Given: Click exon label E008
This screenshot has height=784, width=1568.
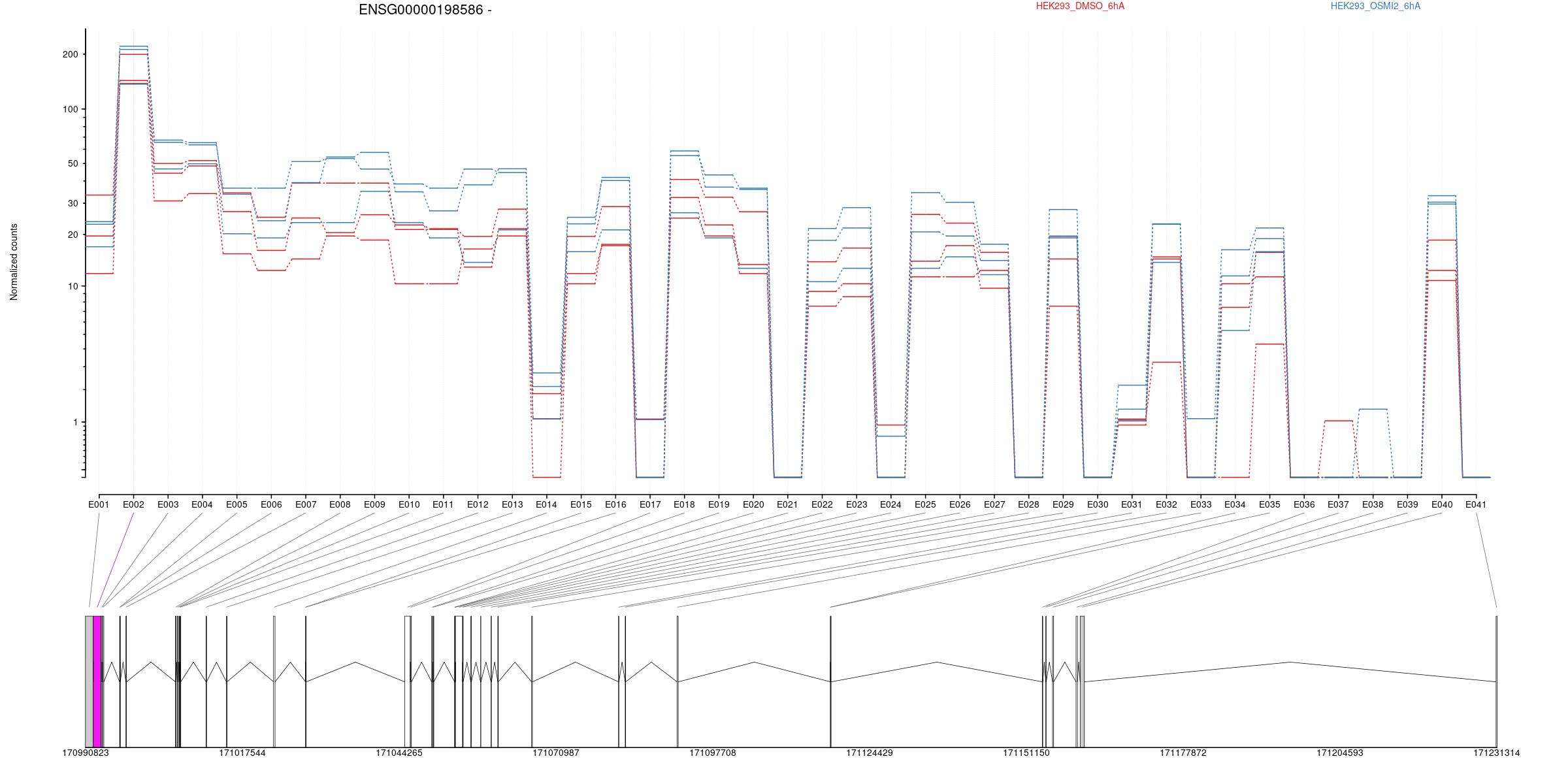Looking at the screenshot, I should pyautogui.click(x=340, y=505).
